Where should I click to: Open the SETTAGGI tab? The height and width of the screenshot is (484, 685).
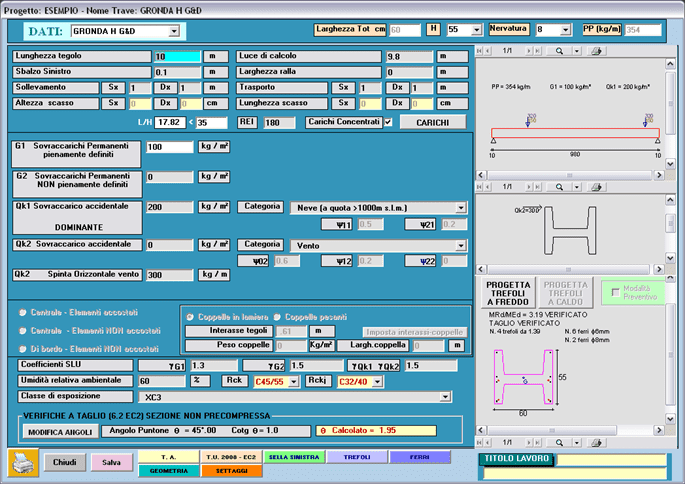231,471
